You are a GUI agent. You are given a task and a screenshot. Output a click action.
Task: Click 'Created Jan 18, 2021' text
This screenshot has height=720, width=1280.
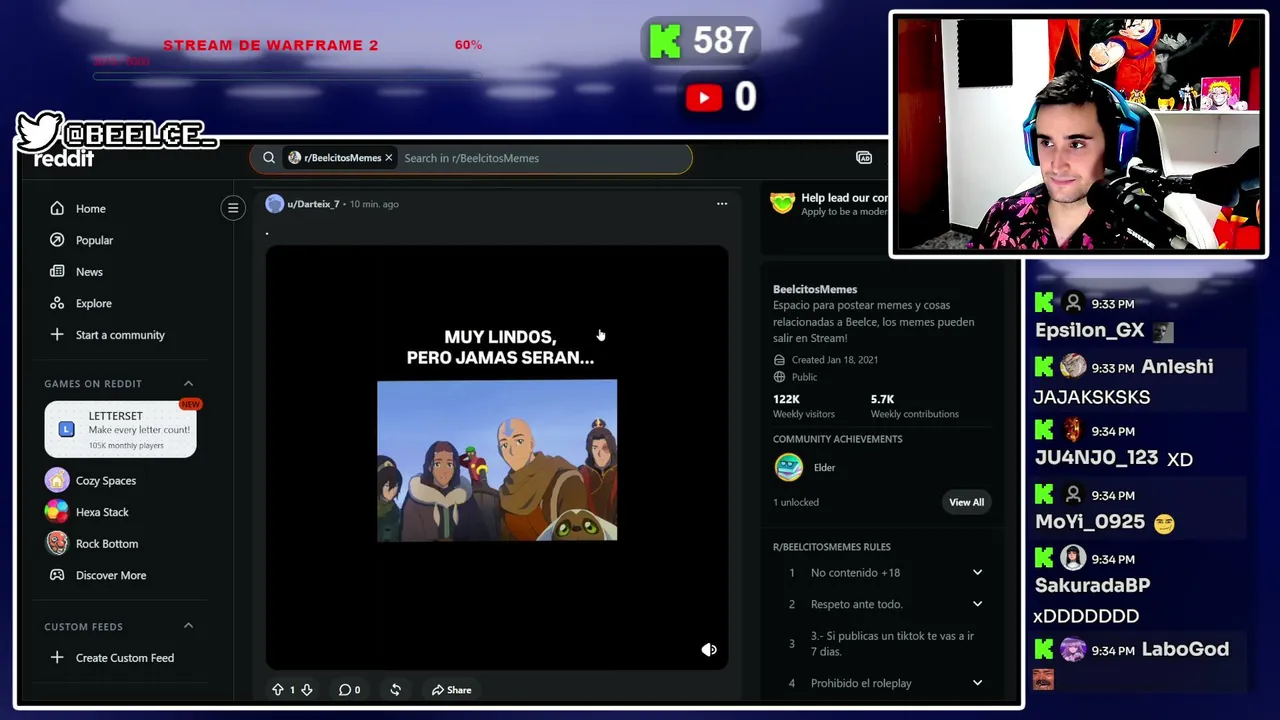(835, 360)
